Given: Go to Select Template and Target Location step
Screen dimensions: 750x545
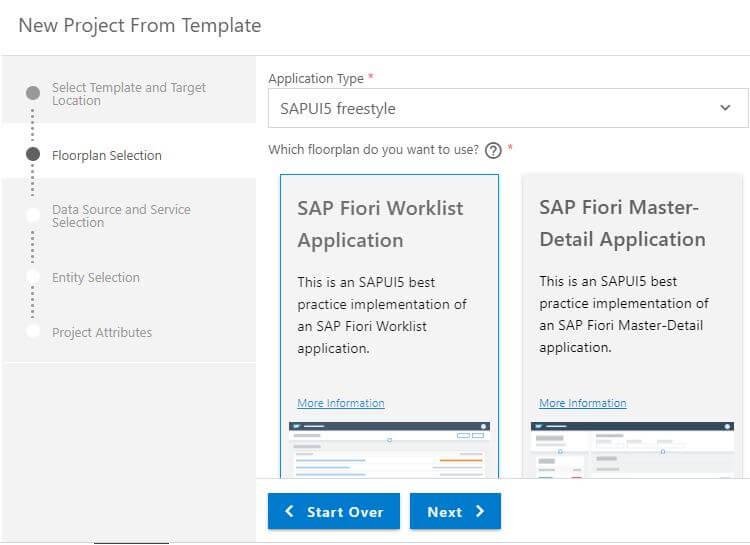Looking at the screenshot, I should pyautogui.click(x=129, y=94).
